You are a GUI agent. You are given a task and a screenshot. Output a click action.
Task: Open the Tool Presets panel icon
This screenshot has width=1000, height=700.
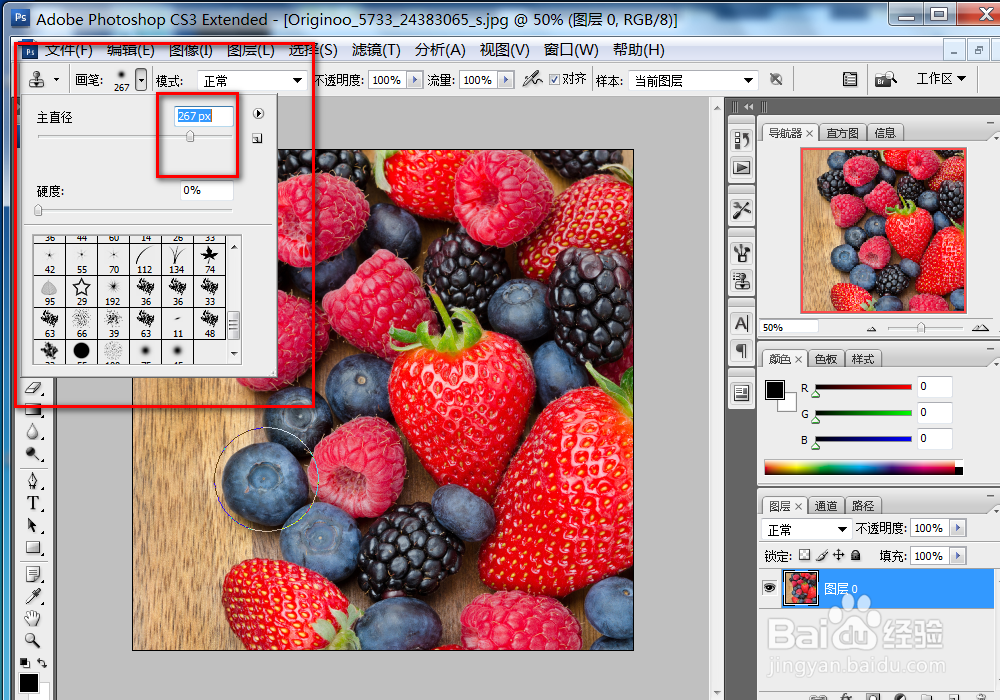[x=742, y=210]
